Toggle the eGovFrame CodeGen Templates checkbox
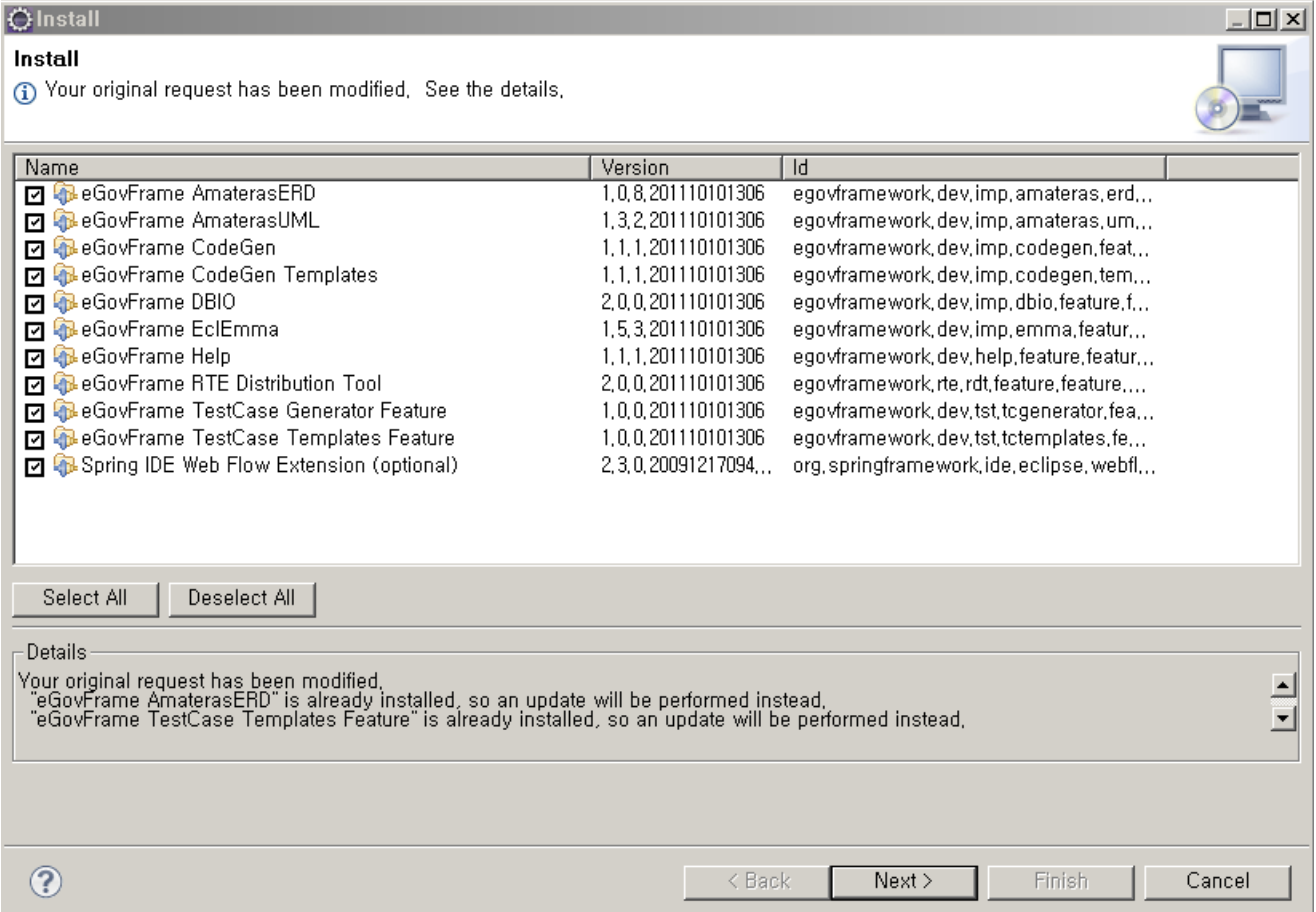The image size is (1316, 912). point(33,275)
